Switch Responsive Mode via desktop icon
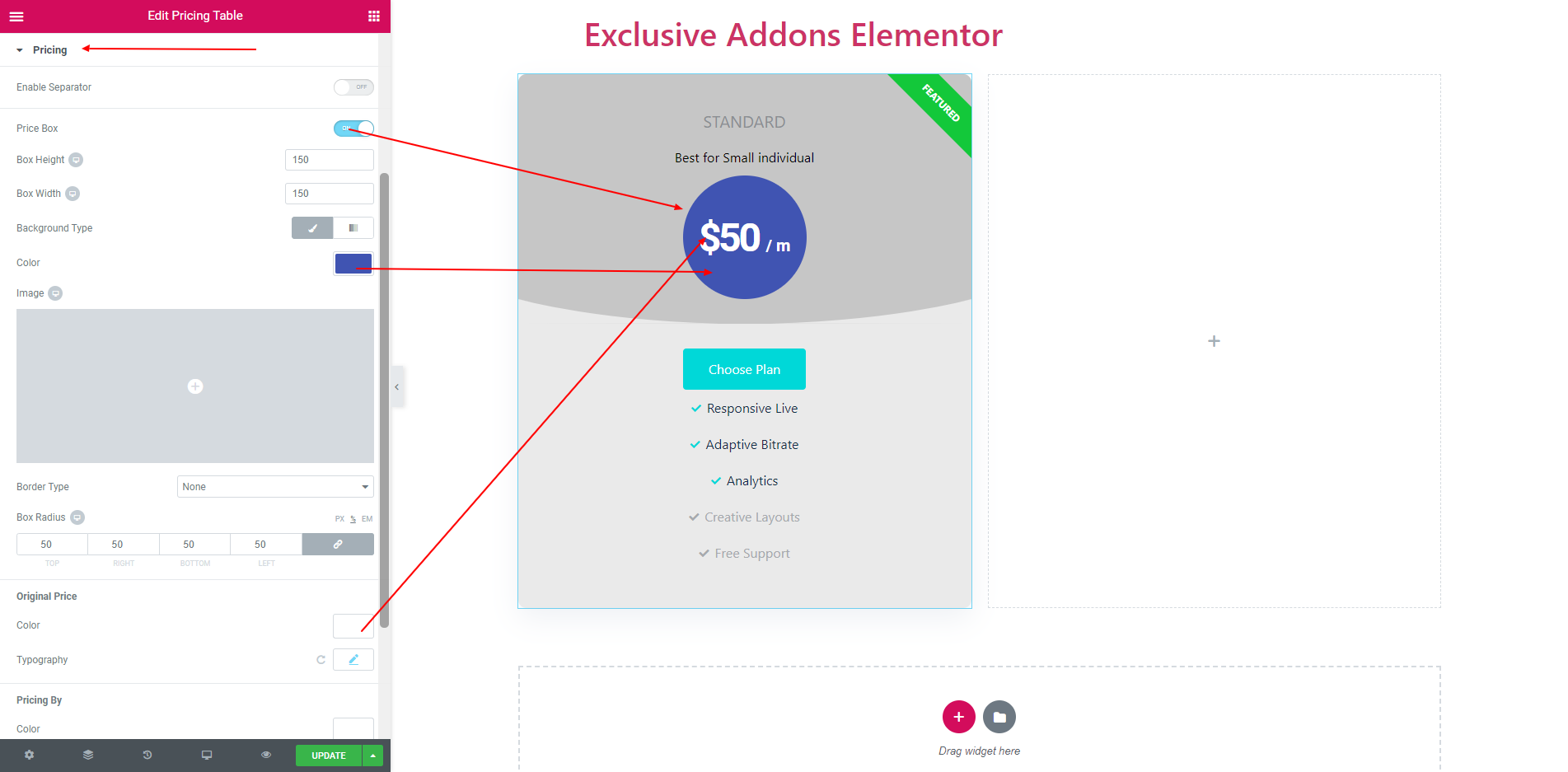The width and height of the screenshot is (1568, 772). pos(207,755)
